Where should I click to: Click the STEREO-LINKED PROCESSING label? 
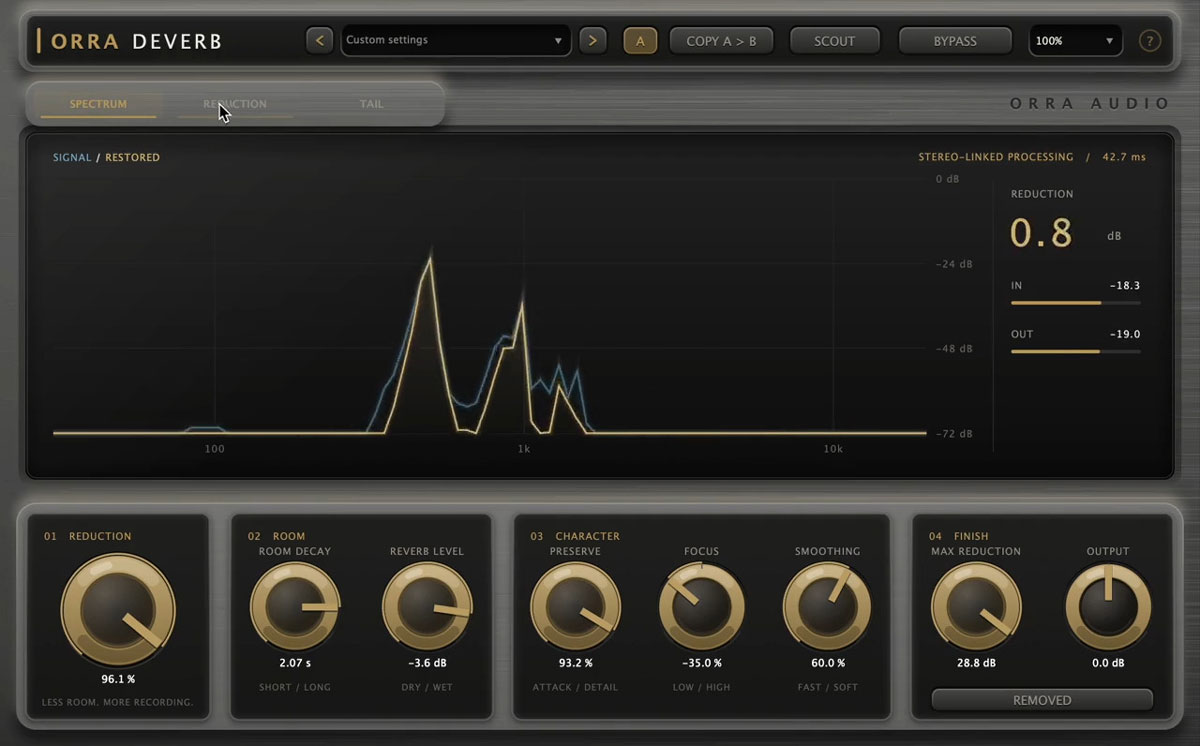coord(996,157)
